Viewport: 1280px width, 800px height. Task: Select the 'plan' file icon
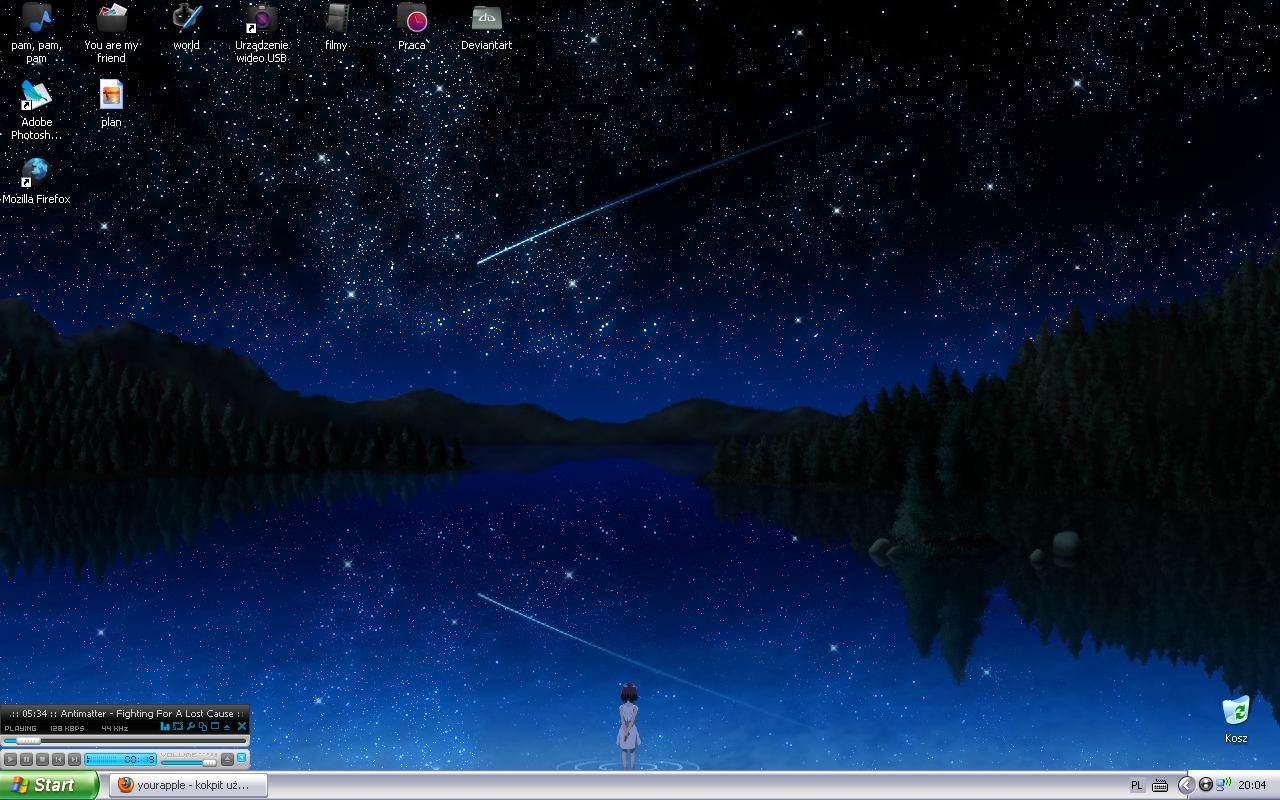pyautogui.click(x=111, y=103)
